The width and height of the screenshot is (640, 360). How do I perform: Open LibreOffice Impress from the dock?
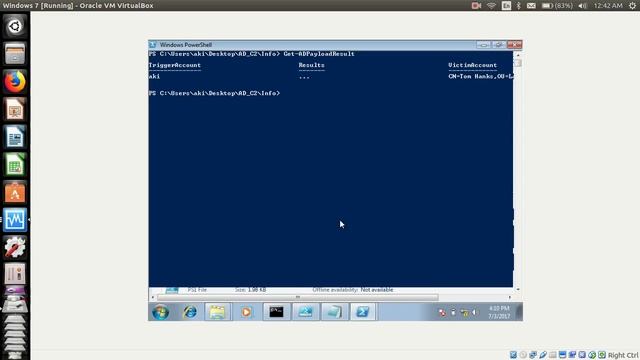(x=15, y=109)
